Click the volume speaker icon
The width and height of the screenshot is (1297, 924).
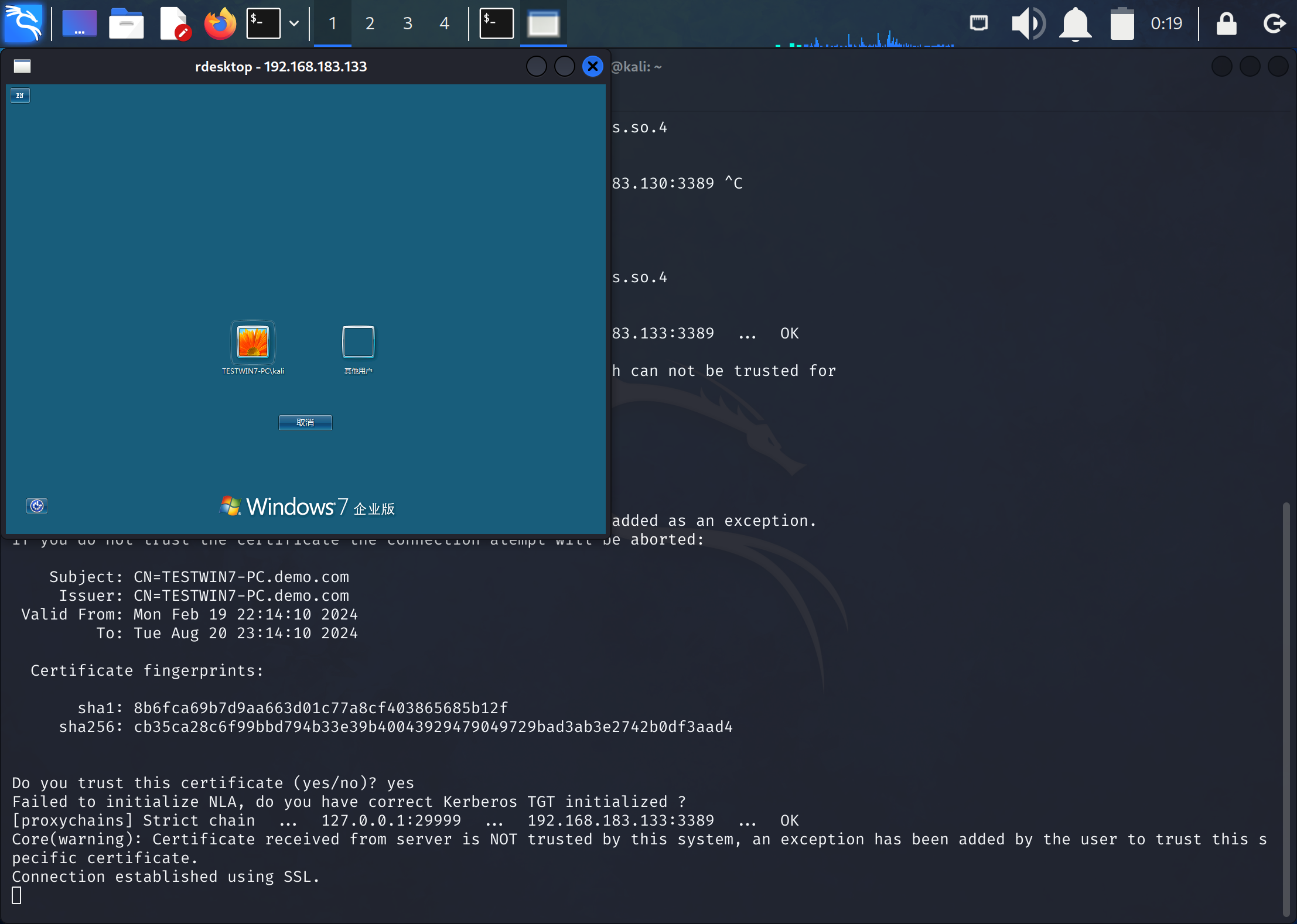pos(1028,23)
